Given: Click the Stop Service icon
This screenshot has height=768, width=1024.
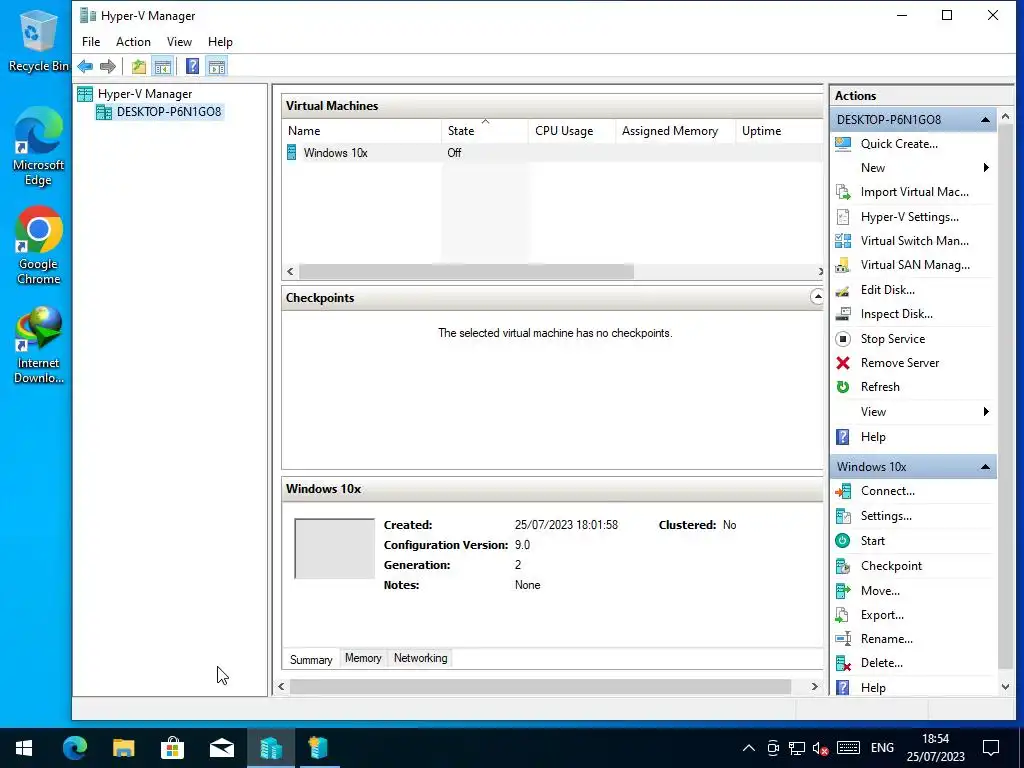Looking at the screenshot, I should coord(843,339).
